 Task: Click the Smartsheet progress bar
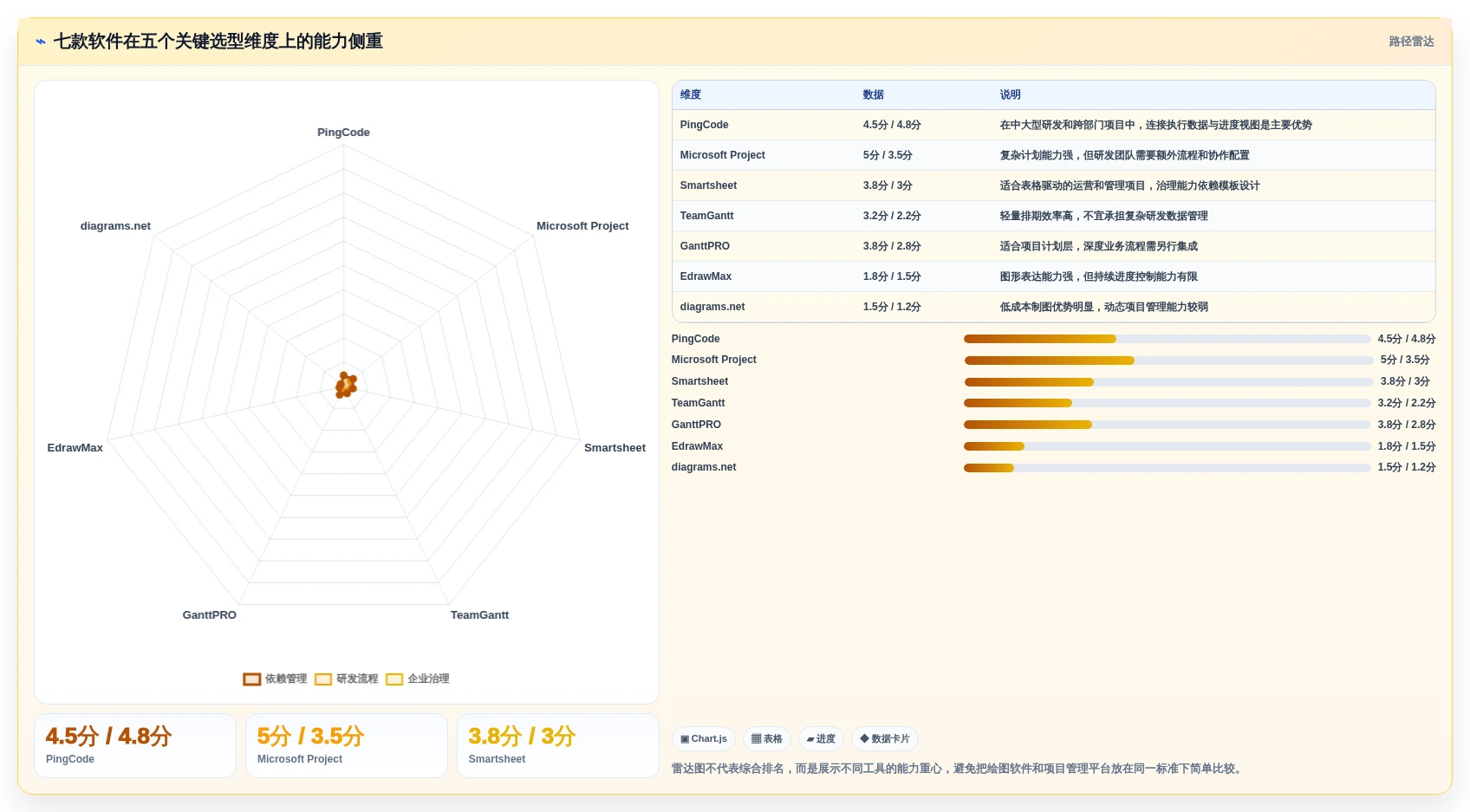click(1168, 382)
